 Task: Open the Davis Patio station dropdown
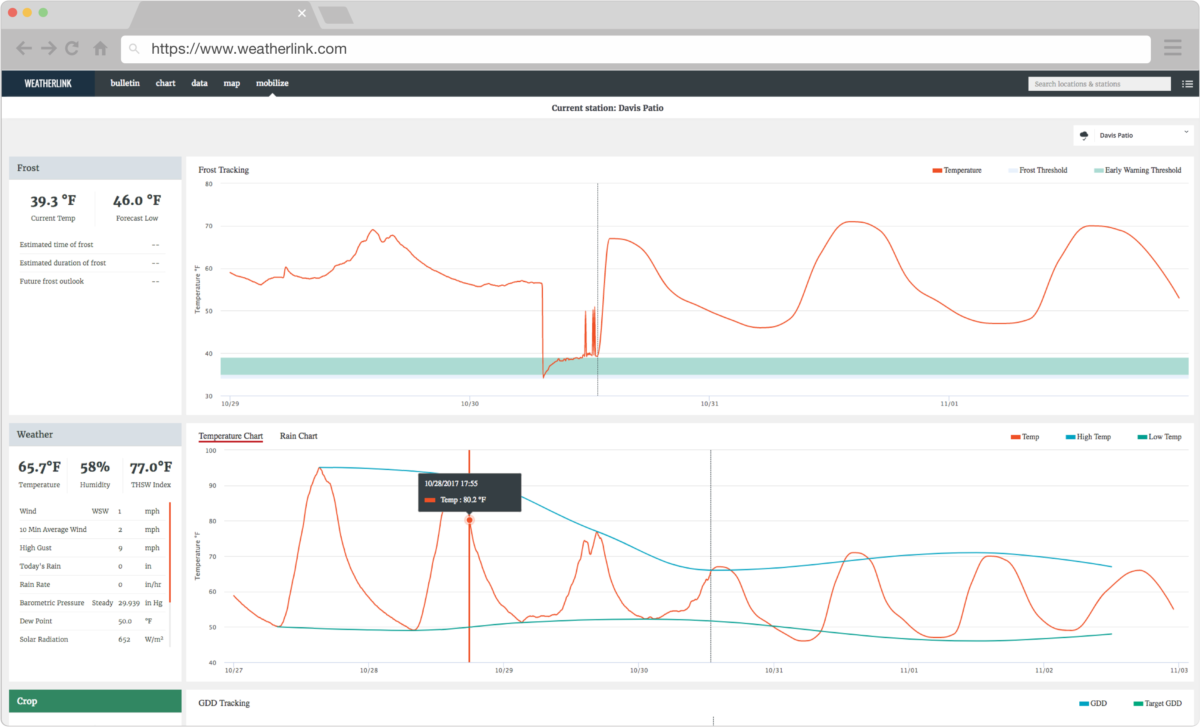click(1185, 131)
